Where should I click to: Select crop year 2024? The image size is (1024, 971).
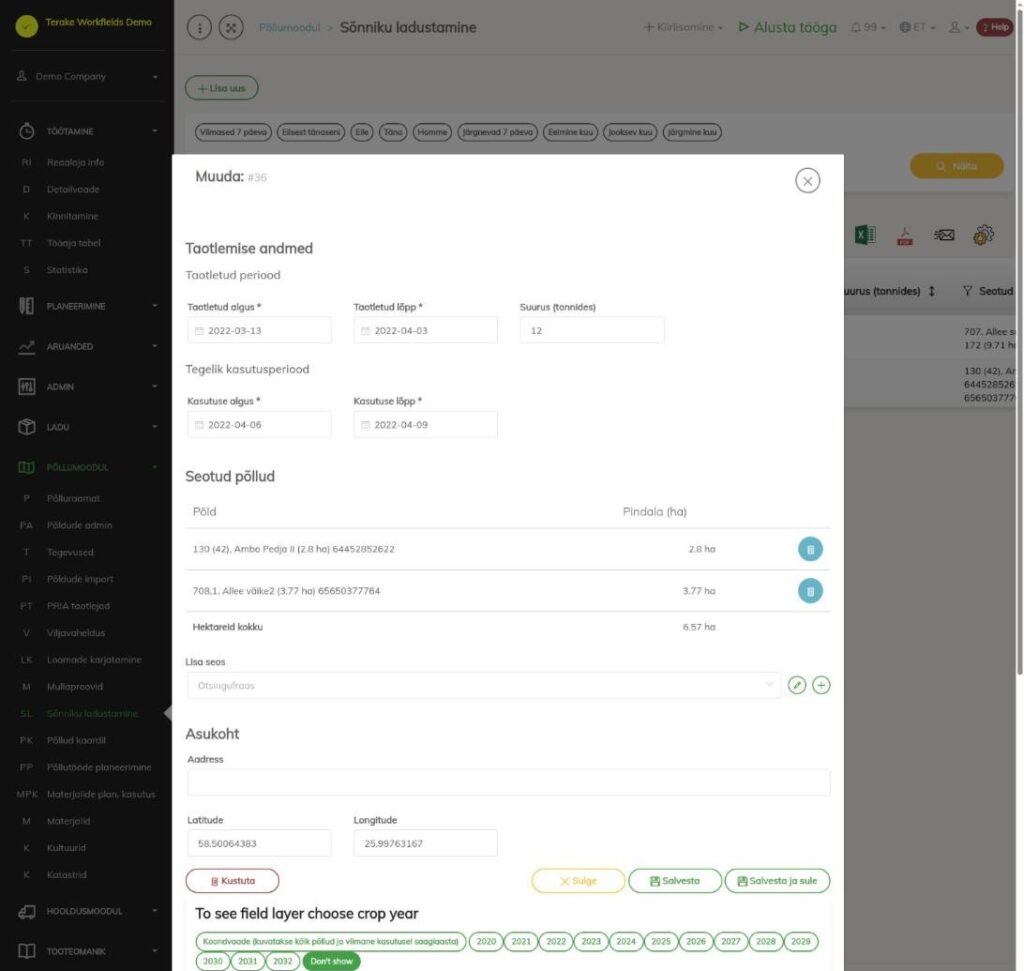click(626, 942)
